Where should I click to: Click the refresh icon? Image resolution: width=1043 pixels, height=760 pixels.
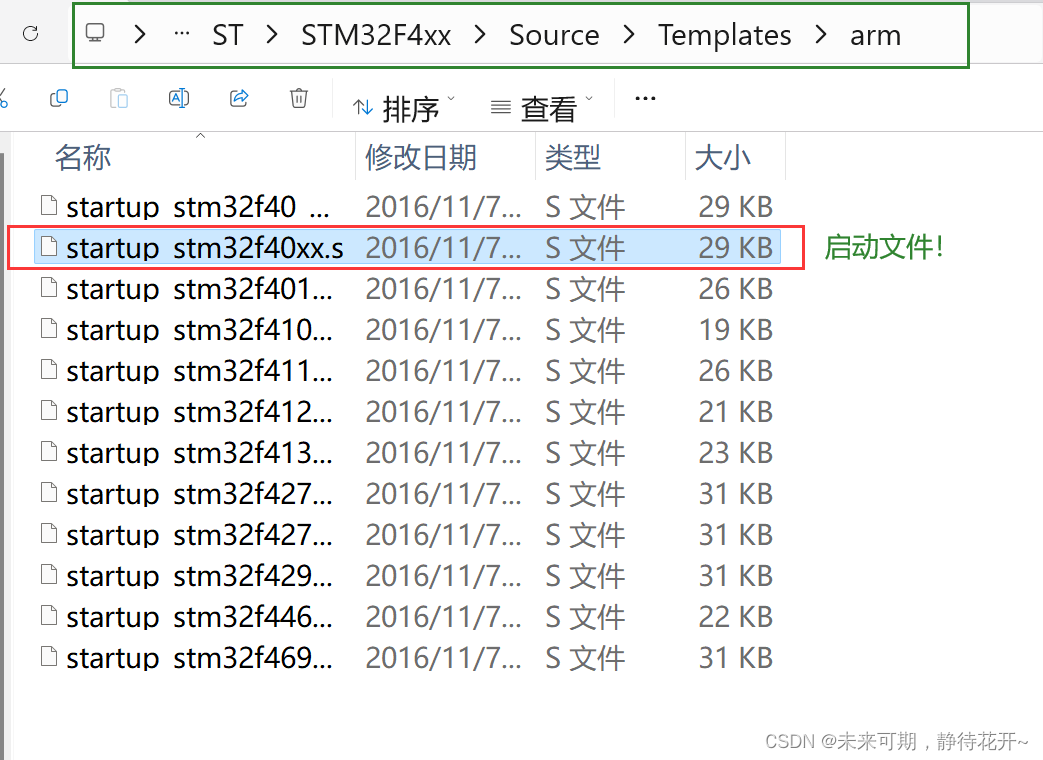point(31,33)
